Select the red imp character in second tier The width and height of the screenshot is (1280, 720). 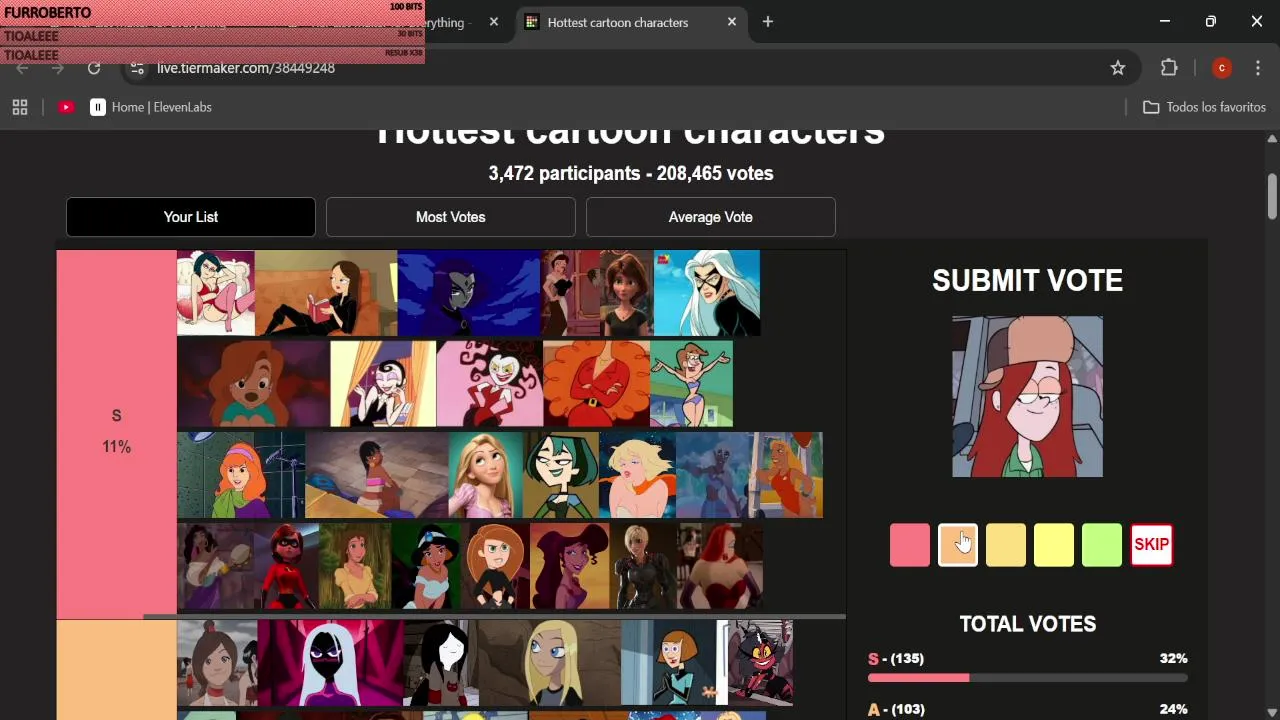pos(760,663)
